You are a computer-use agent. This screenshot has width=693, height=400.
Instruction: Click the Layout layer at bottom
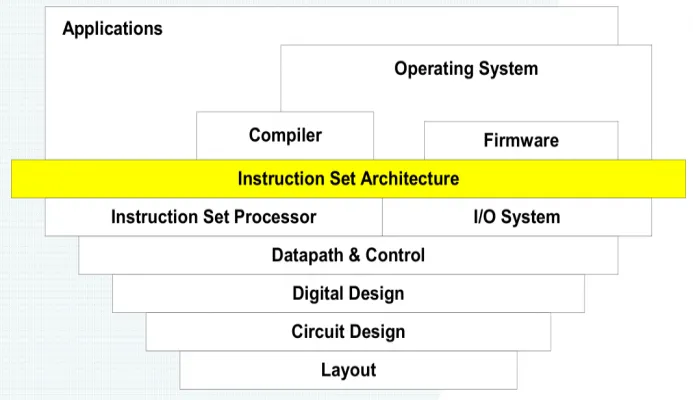(x=348, y=370)
